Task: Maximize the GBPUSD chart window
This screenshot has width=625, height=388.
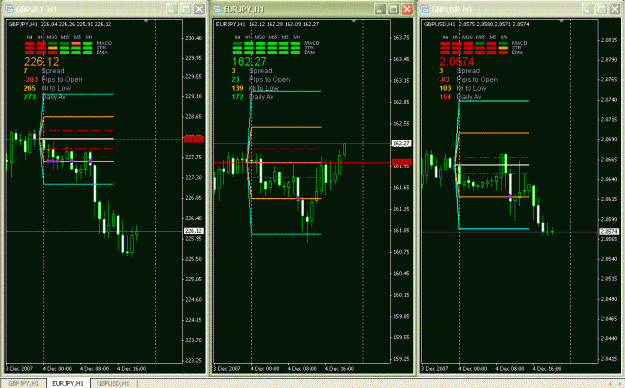Action: [601, 9]
